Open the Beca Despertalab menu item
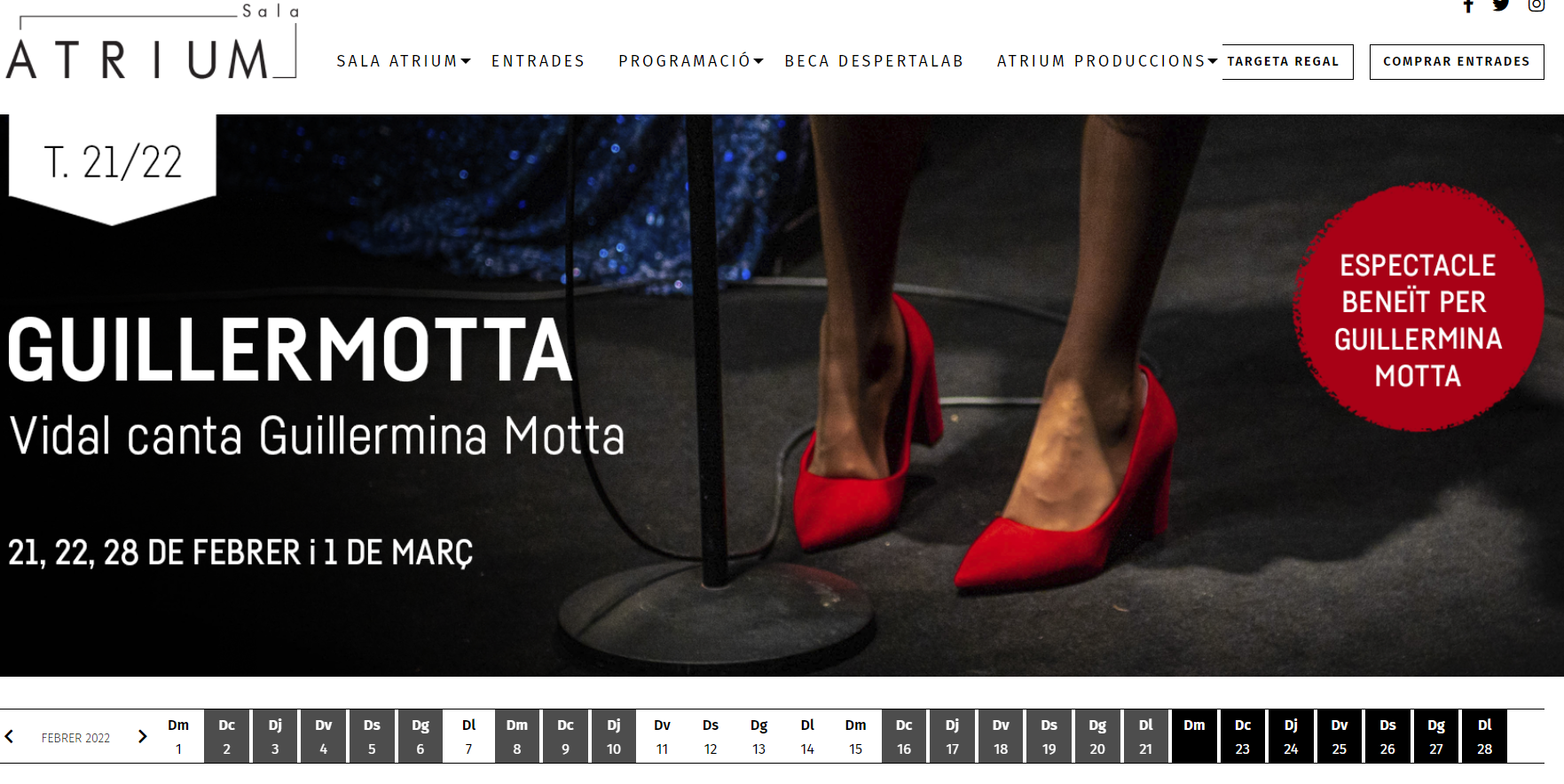Screen dimensions: 1564x784 coord(874,61)
